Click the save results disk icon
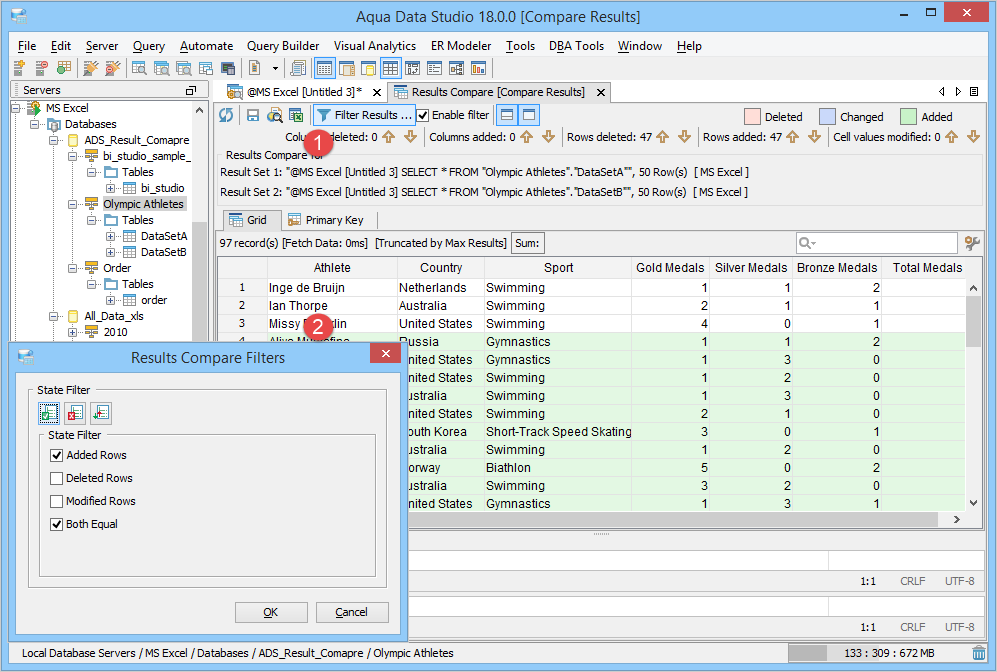The image size is (997, 672). 253,116
